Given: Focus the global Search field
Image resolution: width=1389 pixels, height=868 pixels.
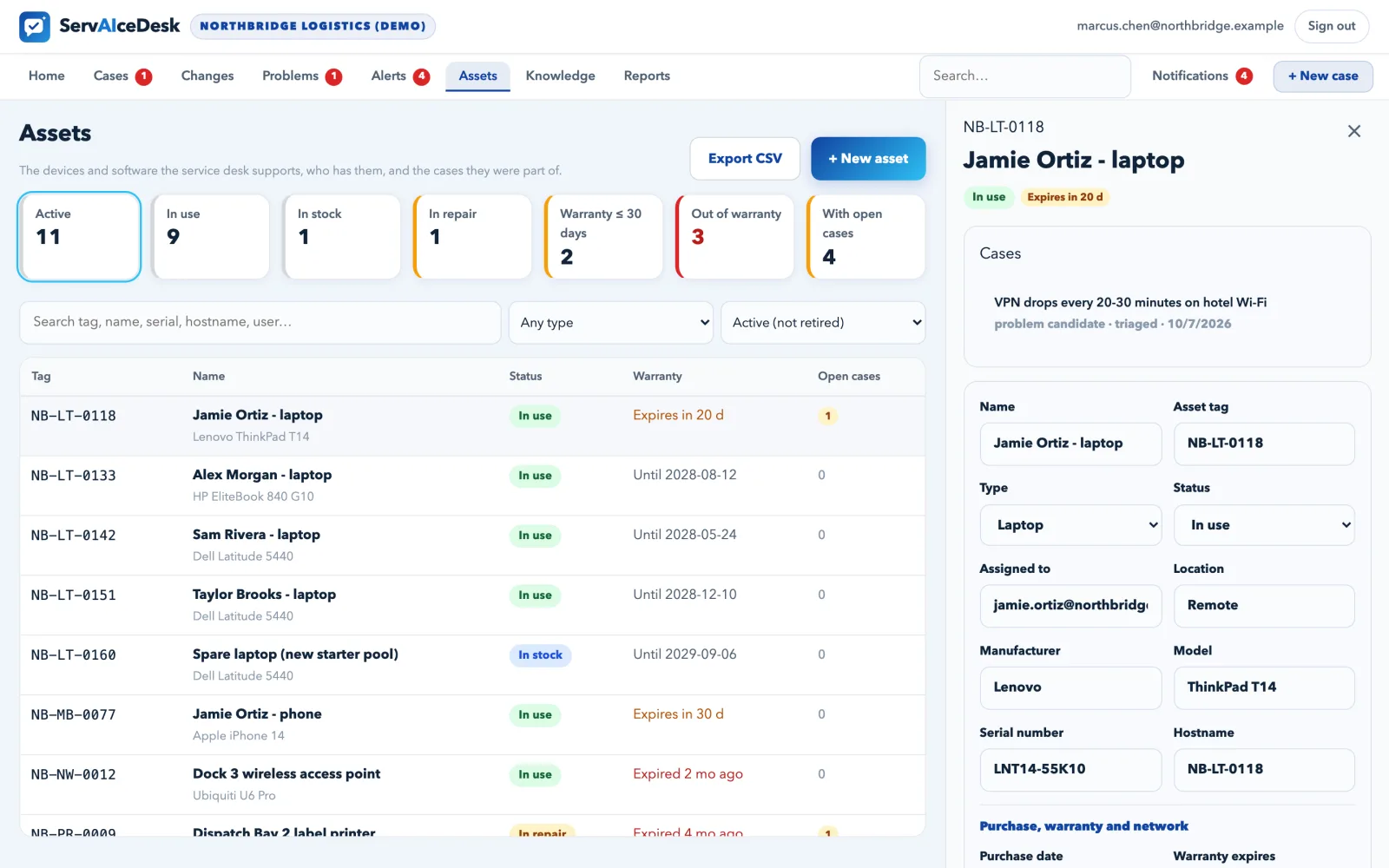Looking at the screenshot, I should (x=1025, y=76).
